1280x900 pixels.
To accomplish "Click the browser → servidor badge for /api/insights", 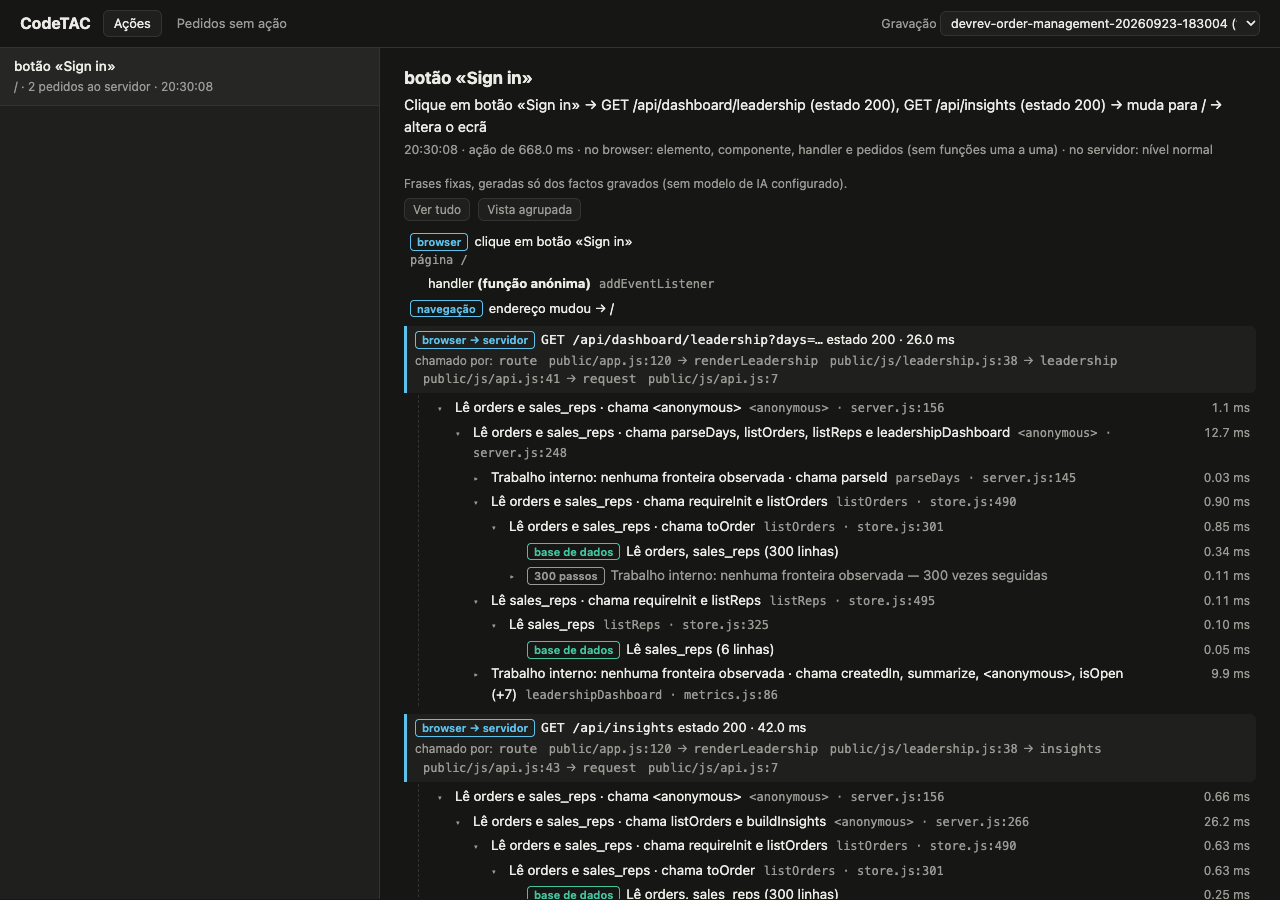I will click(x=475, y=728).
